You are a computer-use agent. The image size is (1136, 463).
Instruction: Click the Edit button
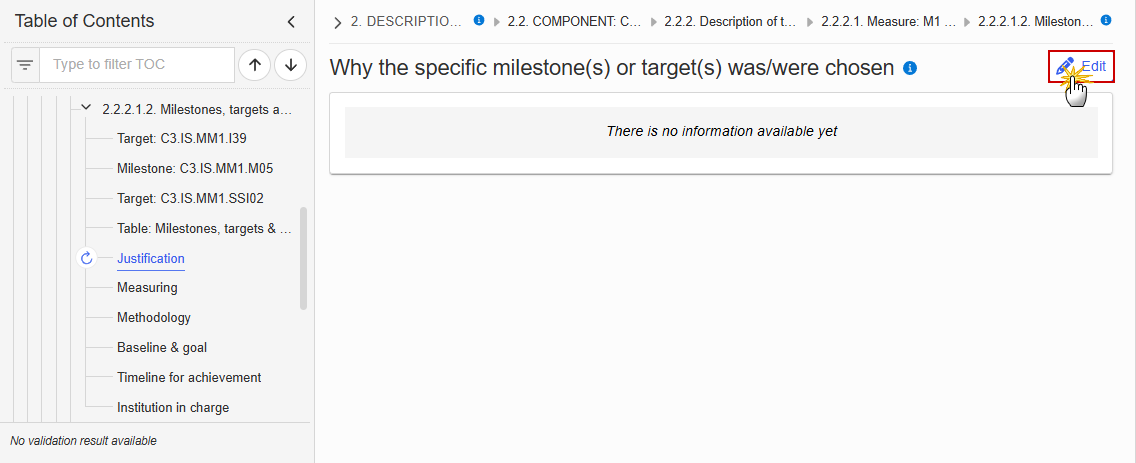1081,67
